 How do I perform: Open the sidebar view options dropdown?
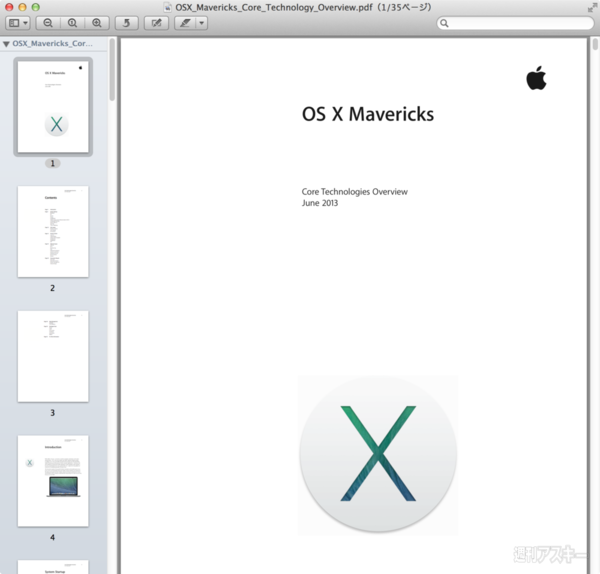point(18,23)
